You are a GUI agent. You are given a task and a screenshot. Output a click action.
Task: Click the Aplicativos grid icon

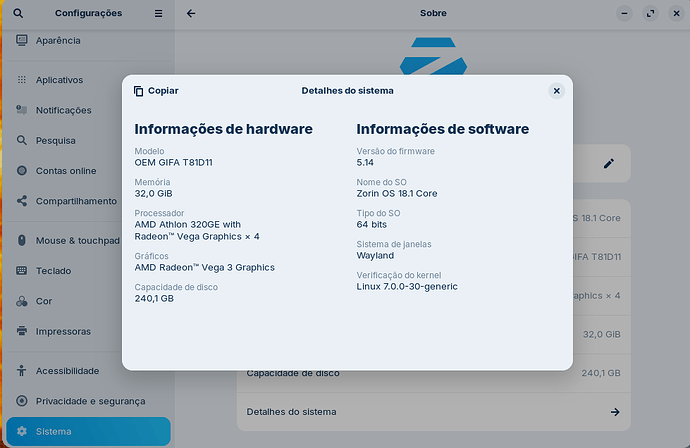coord(22,80)
